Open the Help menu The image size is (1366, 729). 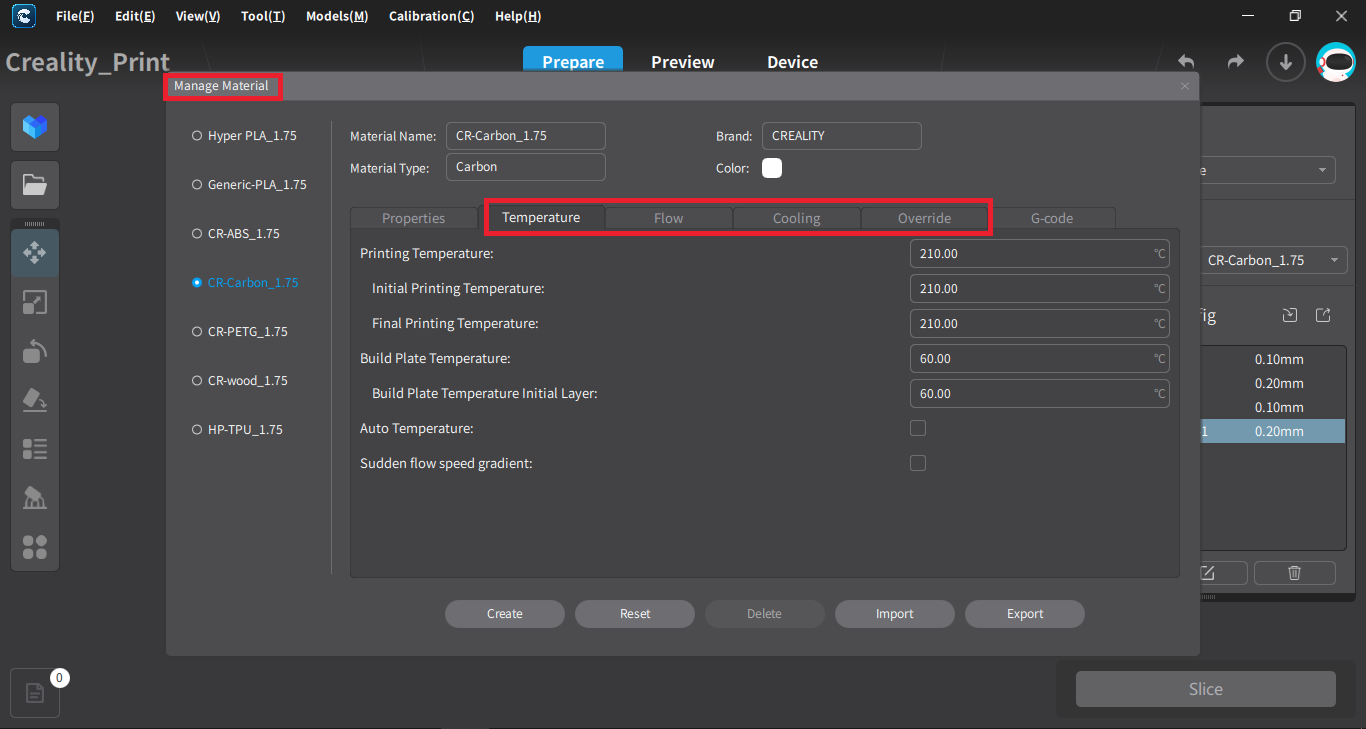pos(518,16)
